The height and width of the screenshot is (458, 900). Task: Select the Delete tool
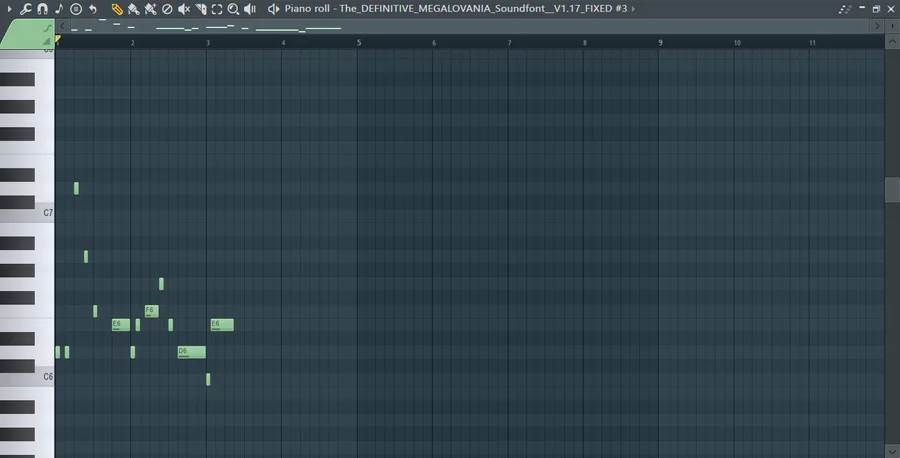click(x=167, y=9)
